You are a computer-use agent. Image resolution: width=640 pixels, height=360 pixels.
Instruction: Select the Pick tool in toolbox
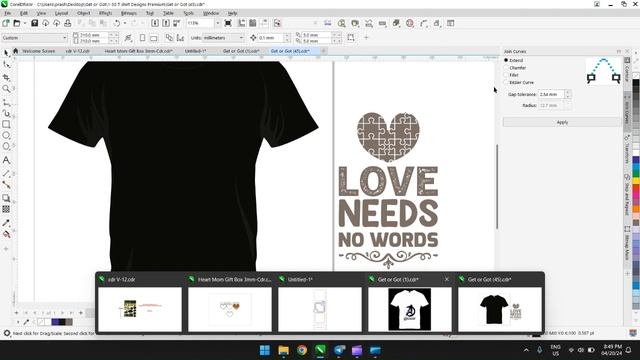point(6,53)
